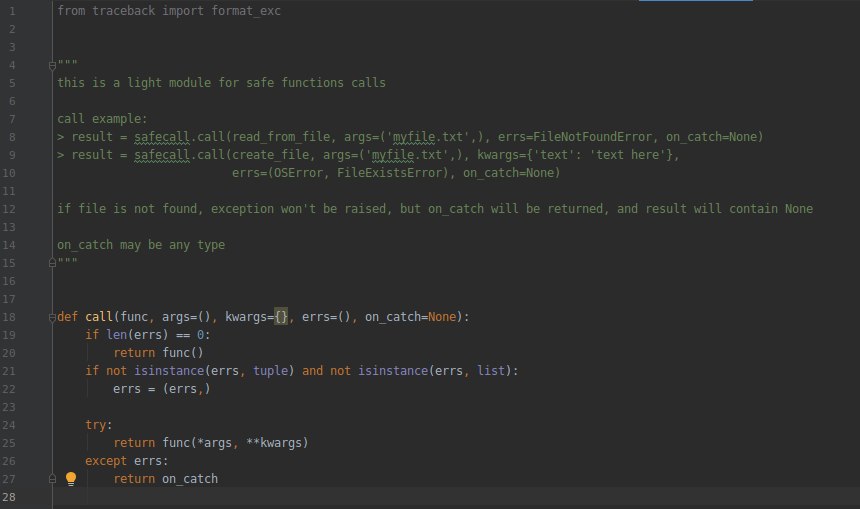Click 'on_catch=None' parameter in the def line
This screenshot has height=509, width=860.
coord(411,317)
